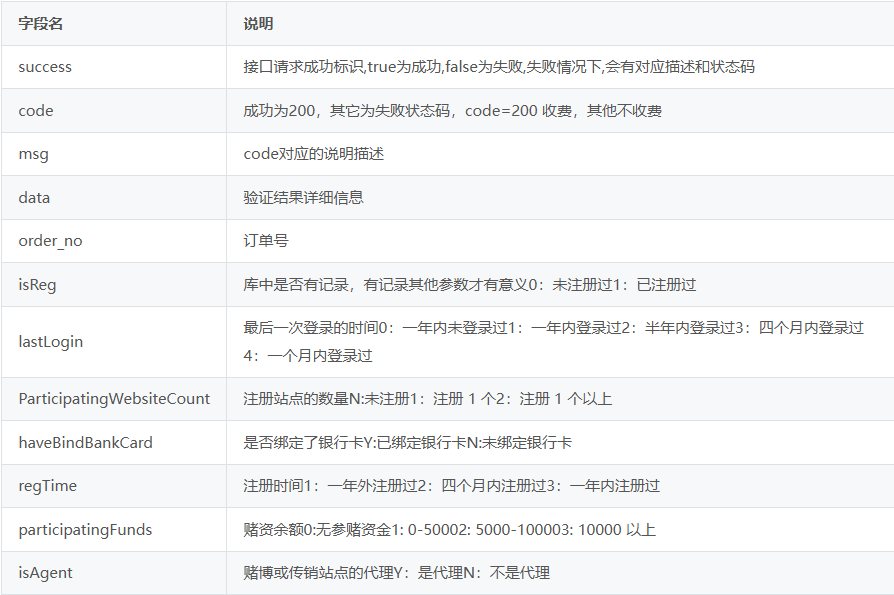Select the lastLogin field name cell
The height and width of the screenshot is (595, 894).
pos(50,342)
